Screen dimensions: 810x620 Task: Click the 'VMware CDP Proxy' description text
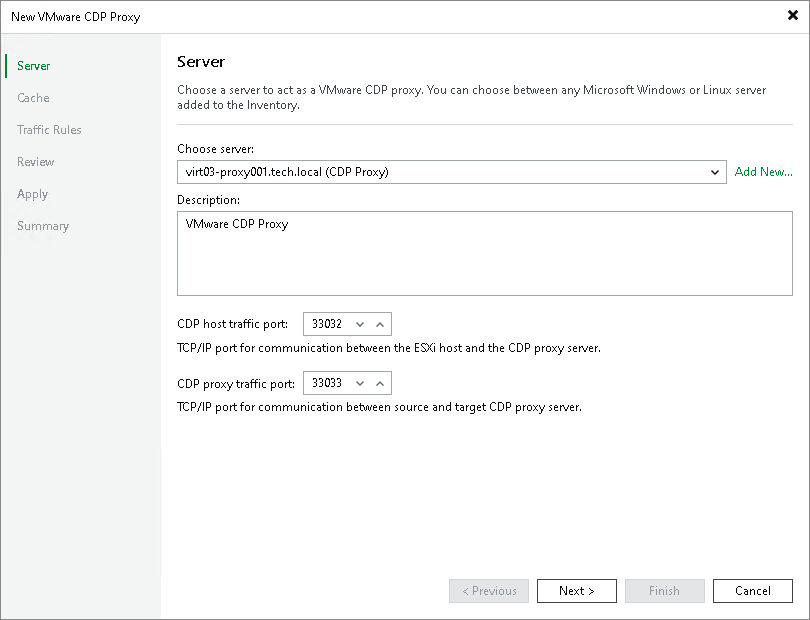coord(237,224)
